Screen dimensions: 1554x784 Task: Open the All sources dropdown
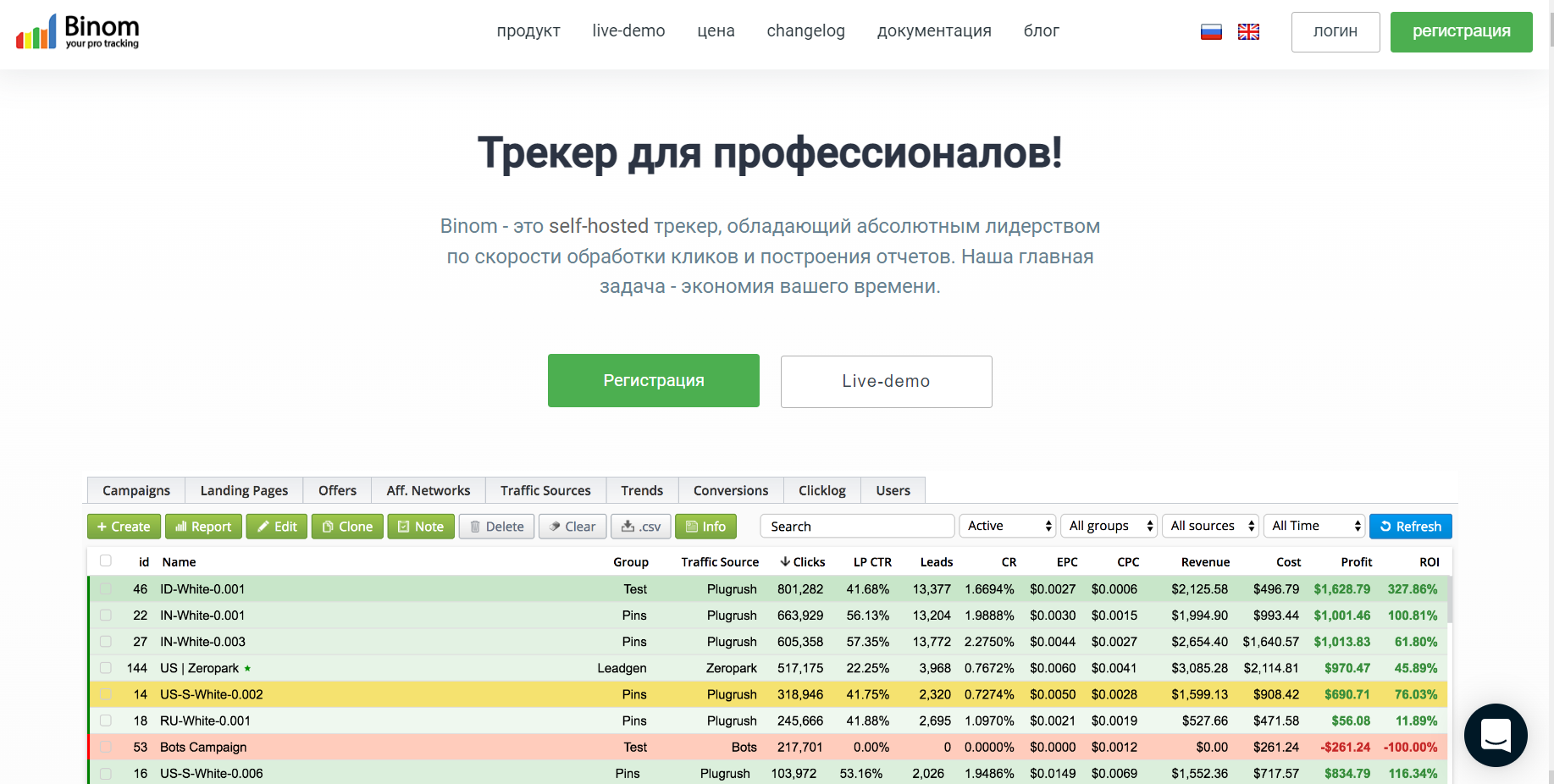pos(1211,526)
